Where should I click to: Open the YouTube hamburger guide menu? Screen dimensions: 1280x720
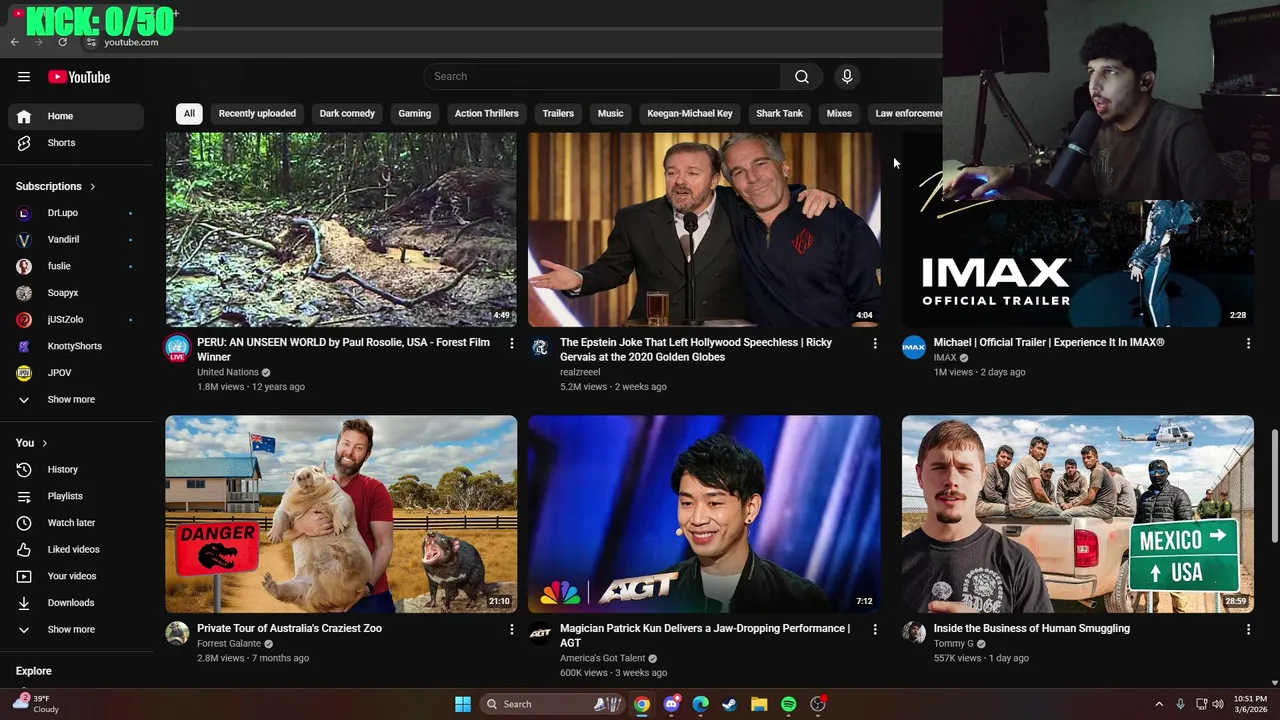[24, 77]
